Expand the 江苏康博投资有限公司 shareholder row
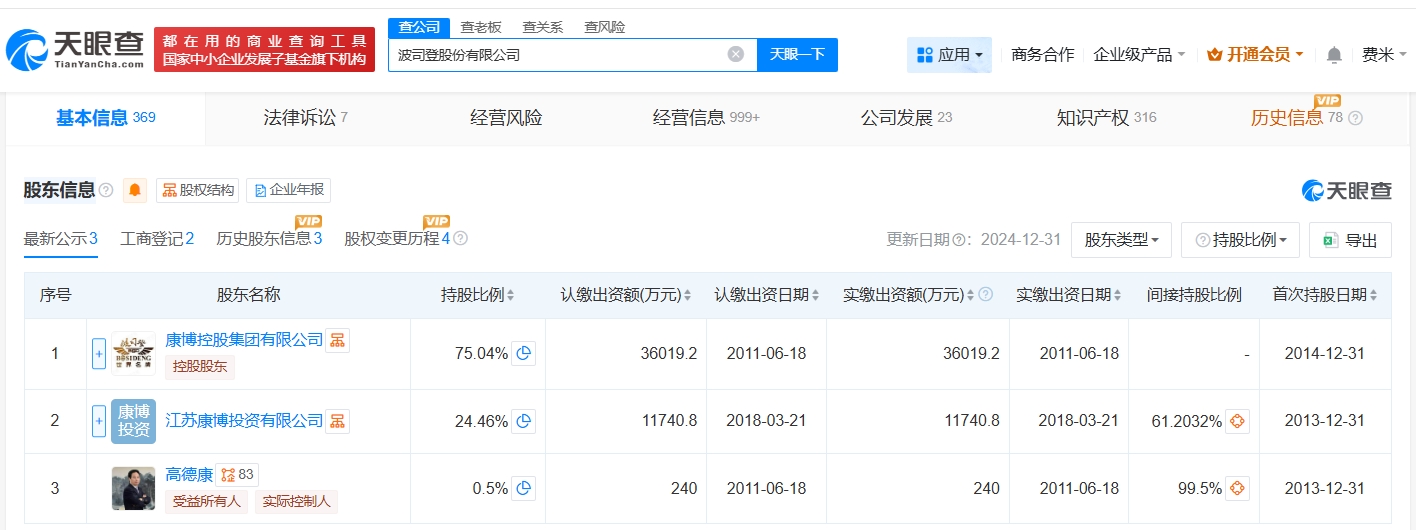Image resolution: width=1416 pixels, height=530 pixels. coord(99,421)
